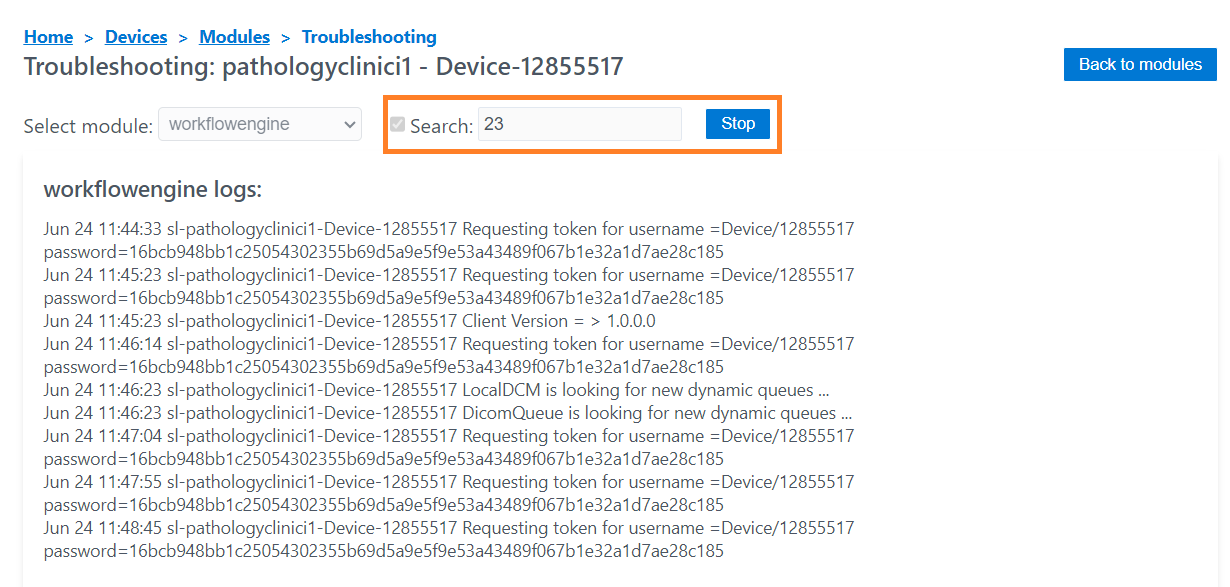1230x587 pixels.
Task: Click the Stop button
Action: tap(738, 124)
